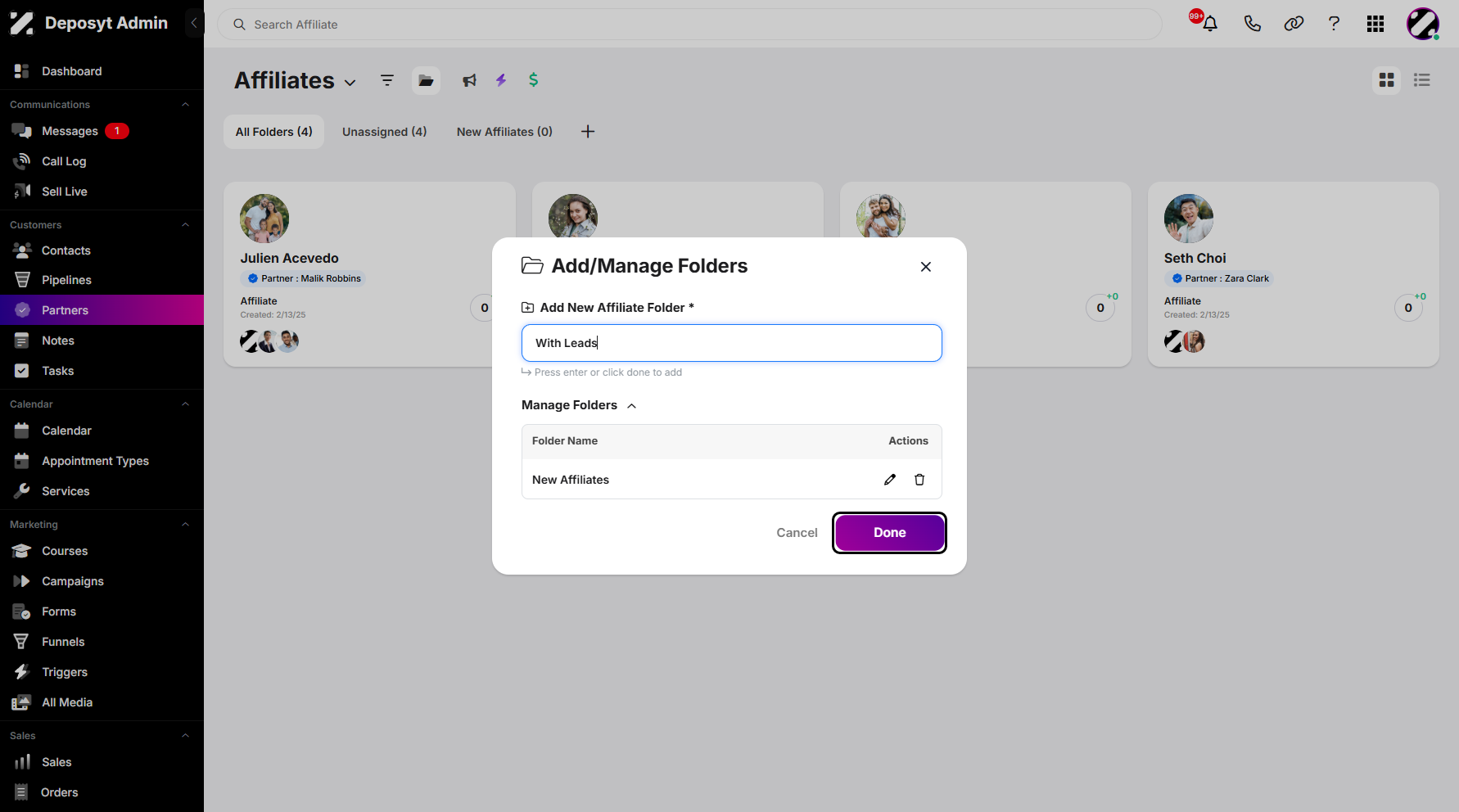1459x812 pixels.
Task: Click the megaphone announcement icon
Action: pos(469,80)
